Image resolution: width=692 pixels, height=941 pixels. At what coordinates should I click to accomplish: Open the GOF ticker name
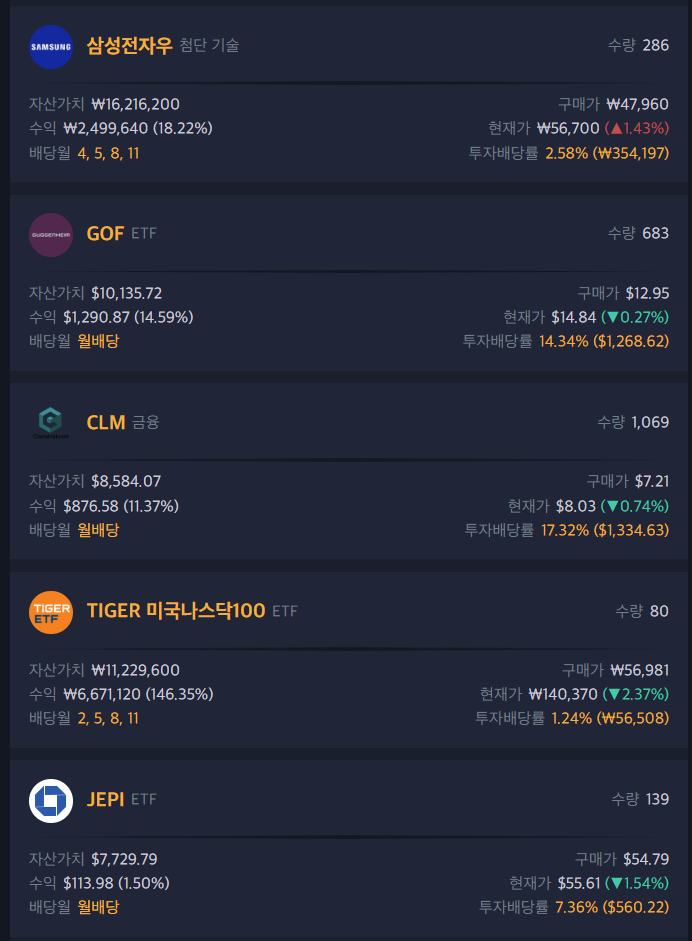click(x=105, y=234)
